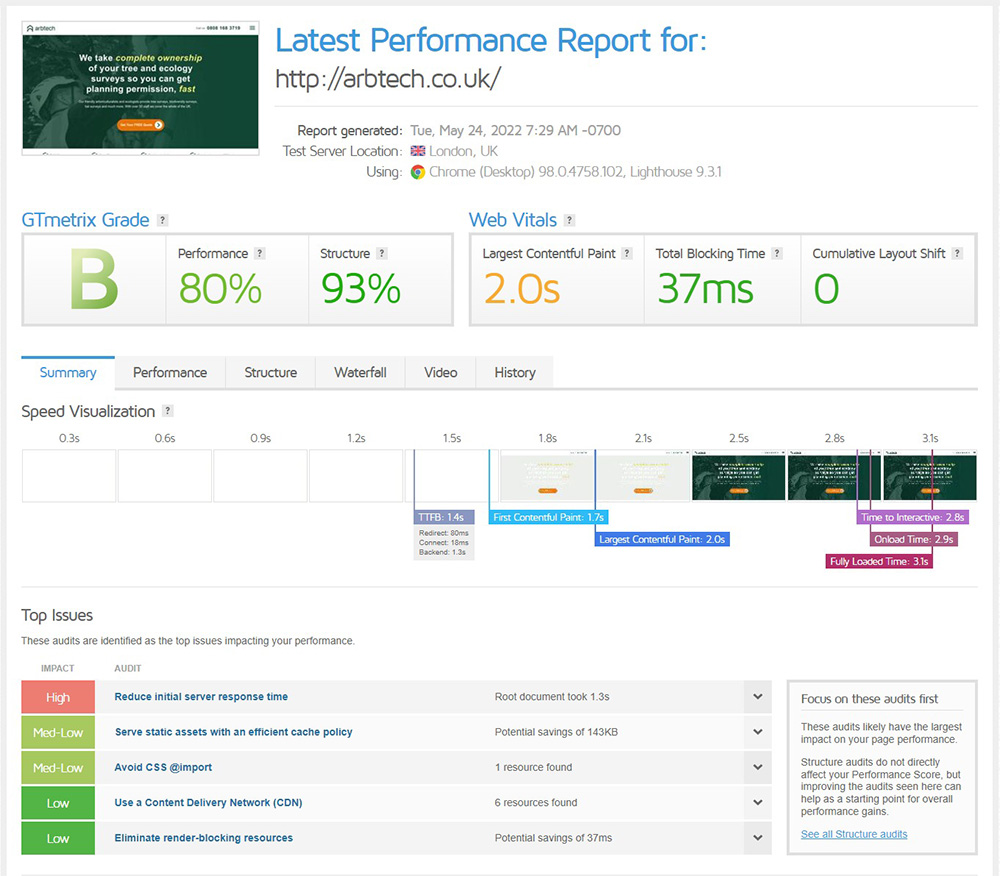
Task: Expand the Eliminate render-blocking resources row
Action: point(758,838)
